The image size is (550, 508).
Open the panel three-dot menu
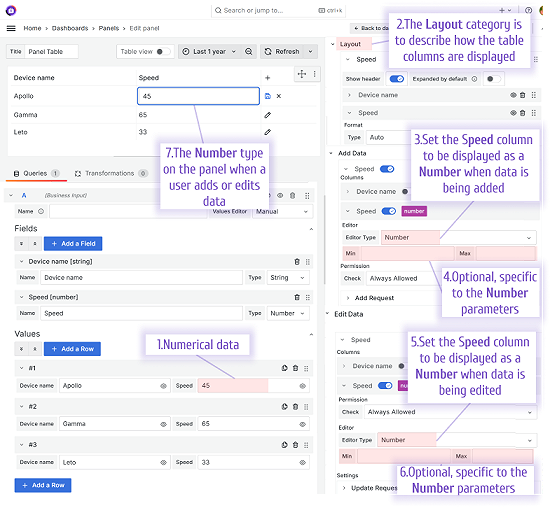[315, 74]
